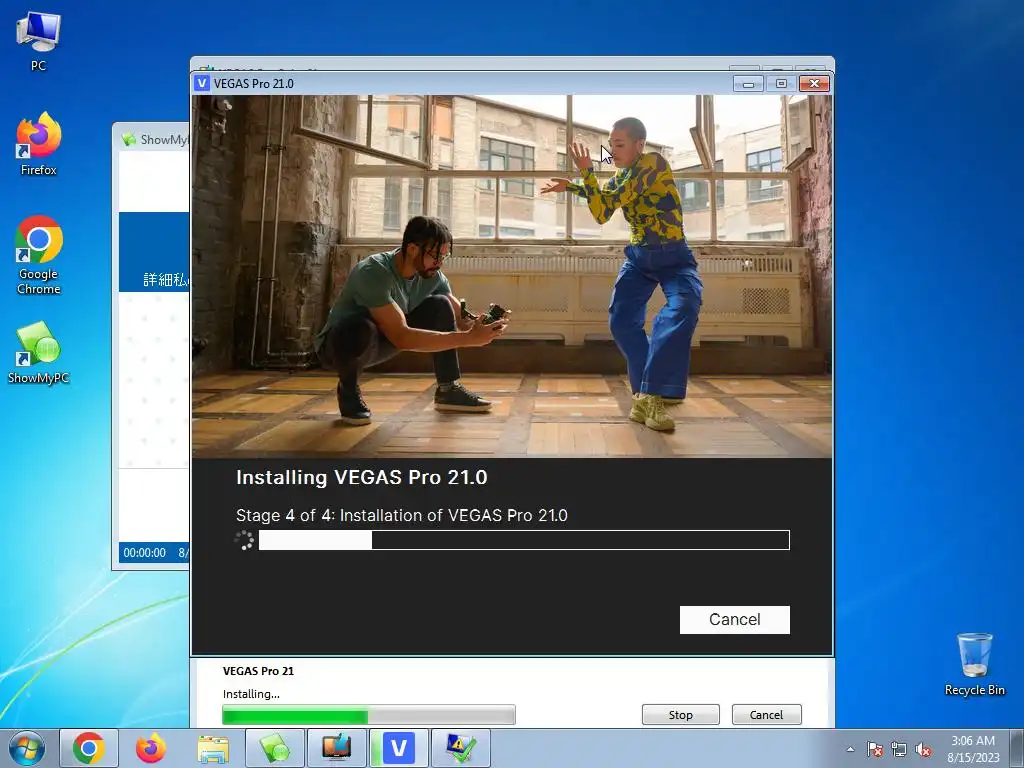The width and height of the screenshot is (1024, 768).
Task: Open Action Center flag icon
Action: [x=875, y=749]
